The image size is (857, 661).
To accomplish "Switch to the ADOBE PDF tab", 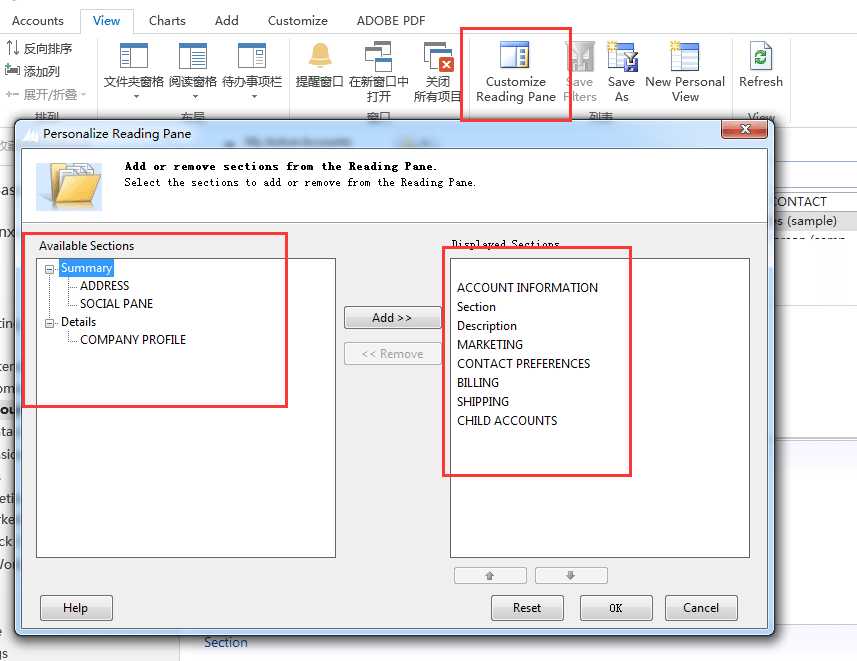I will coord(390,21).
